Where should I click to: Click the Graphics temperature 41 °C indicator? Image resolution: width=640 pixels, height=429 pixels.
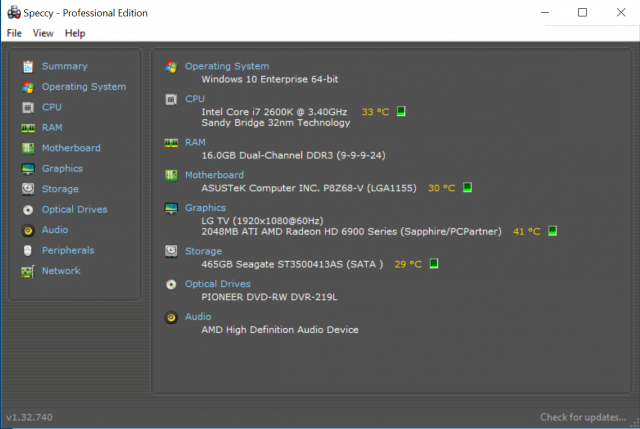[526, 231]
